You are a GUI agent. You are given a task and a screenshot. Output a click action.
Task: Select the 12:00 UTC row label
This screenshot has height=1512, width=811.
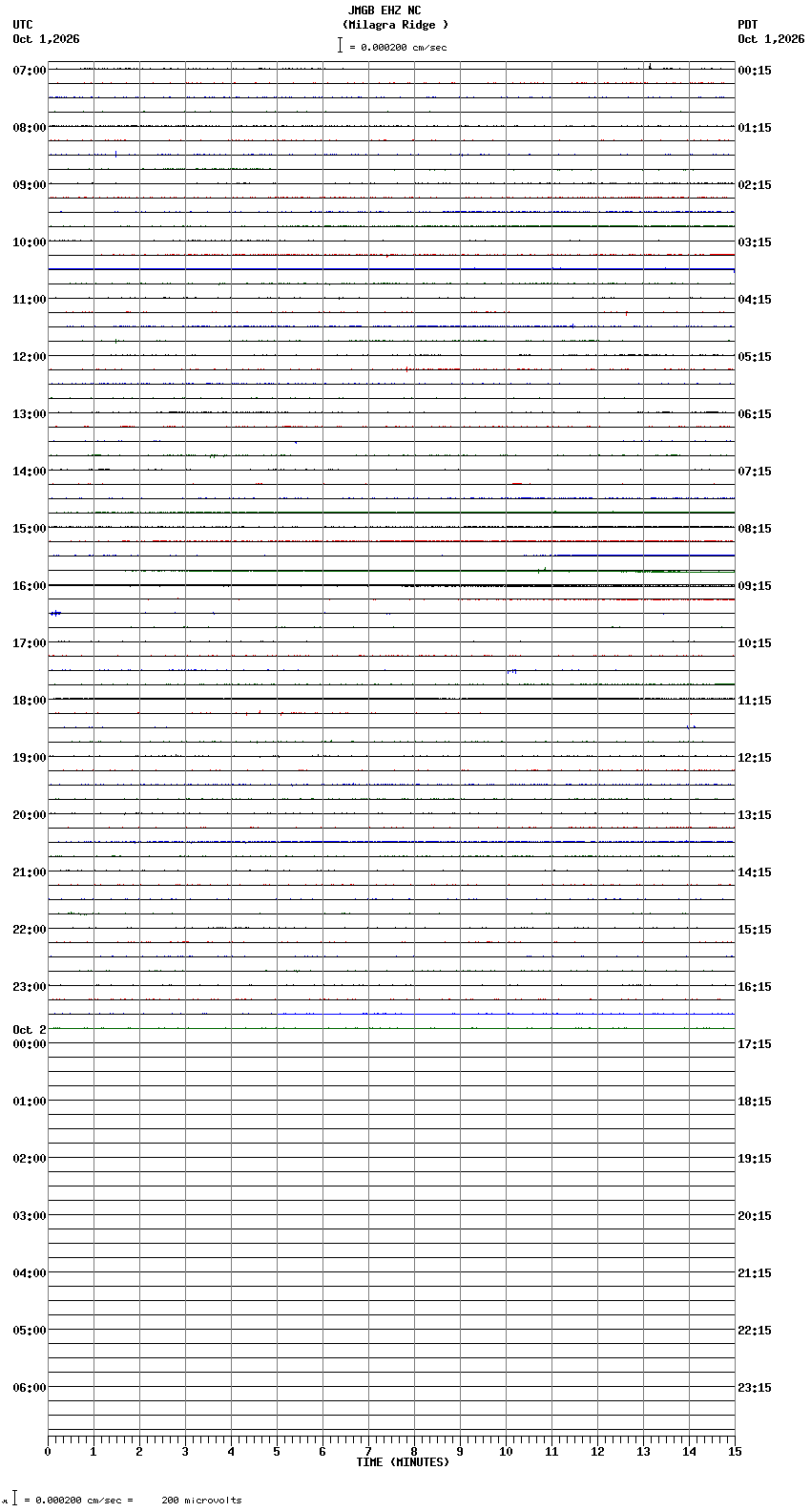[x=30, y=357]
